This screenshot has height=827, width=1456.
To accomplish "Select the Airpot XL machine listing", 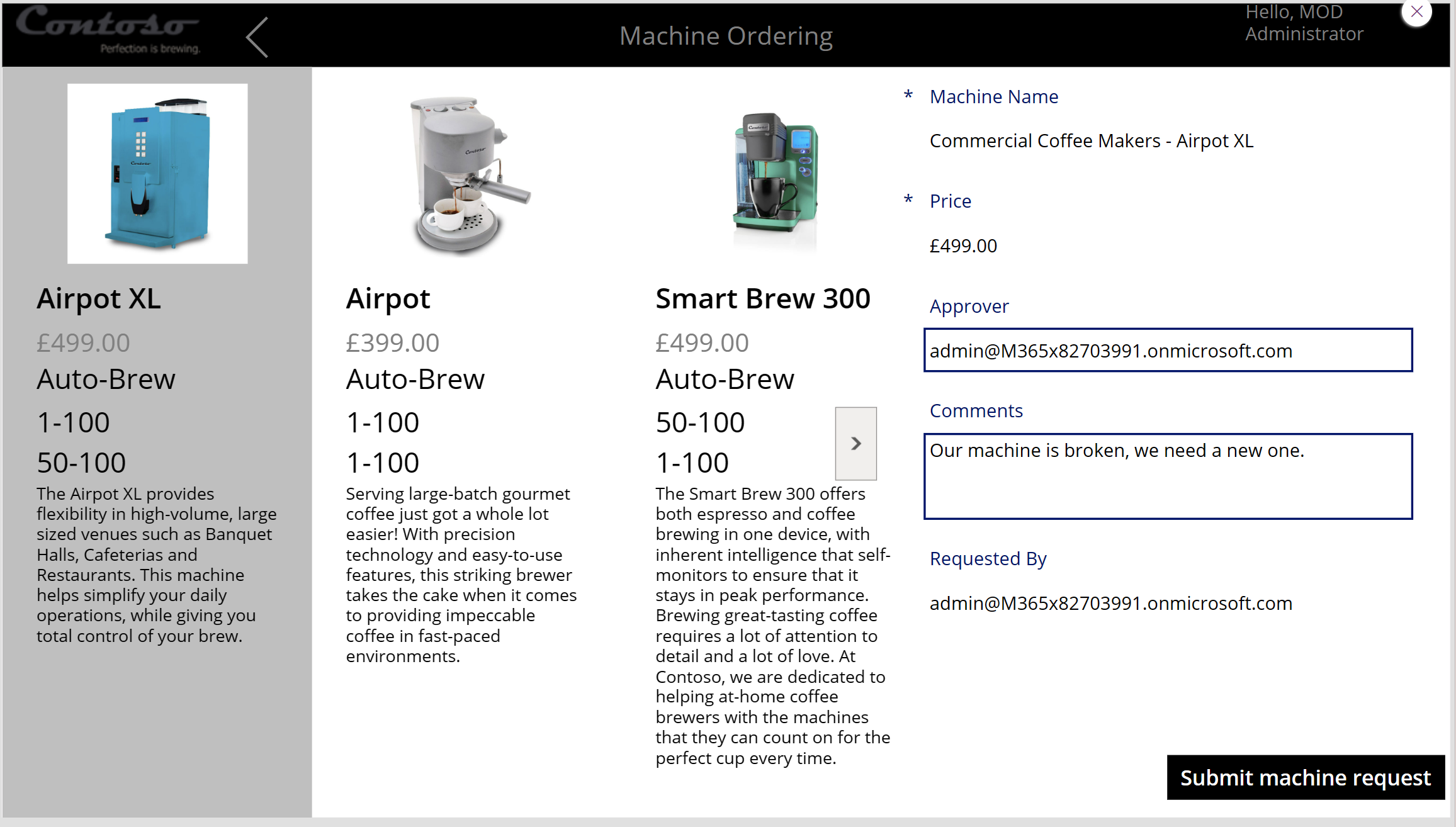I will [99, 298].
